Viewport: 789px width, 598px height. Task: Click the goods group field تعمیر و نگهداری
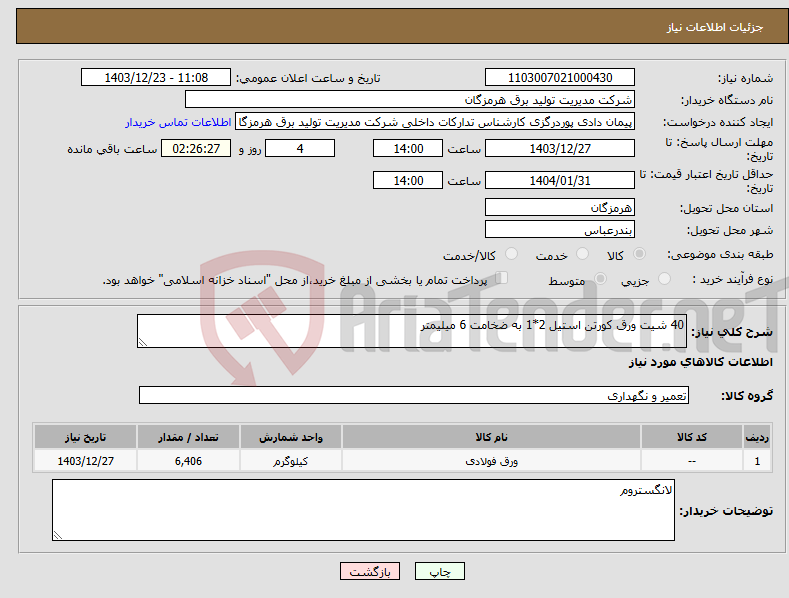pyautogui.click(x=414, y=395)
